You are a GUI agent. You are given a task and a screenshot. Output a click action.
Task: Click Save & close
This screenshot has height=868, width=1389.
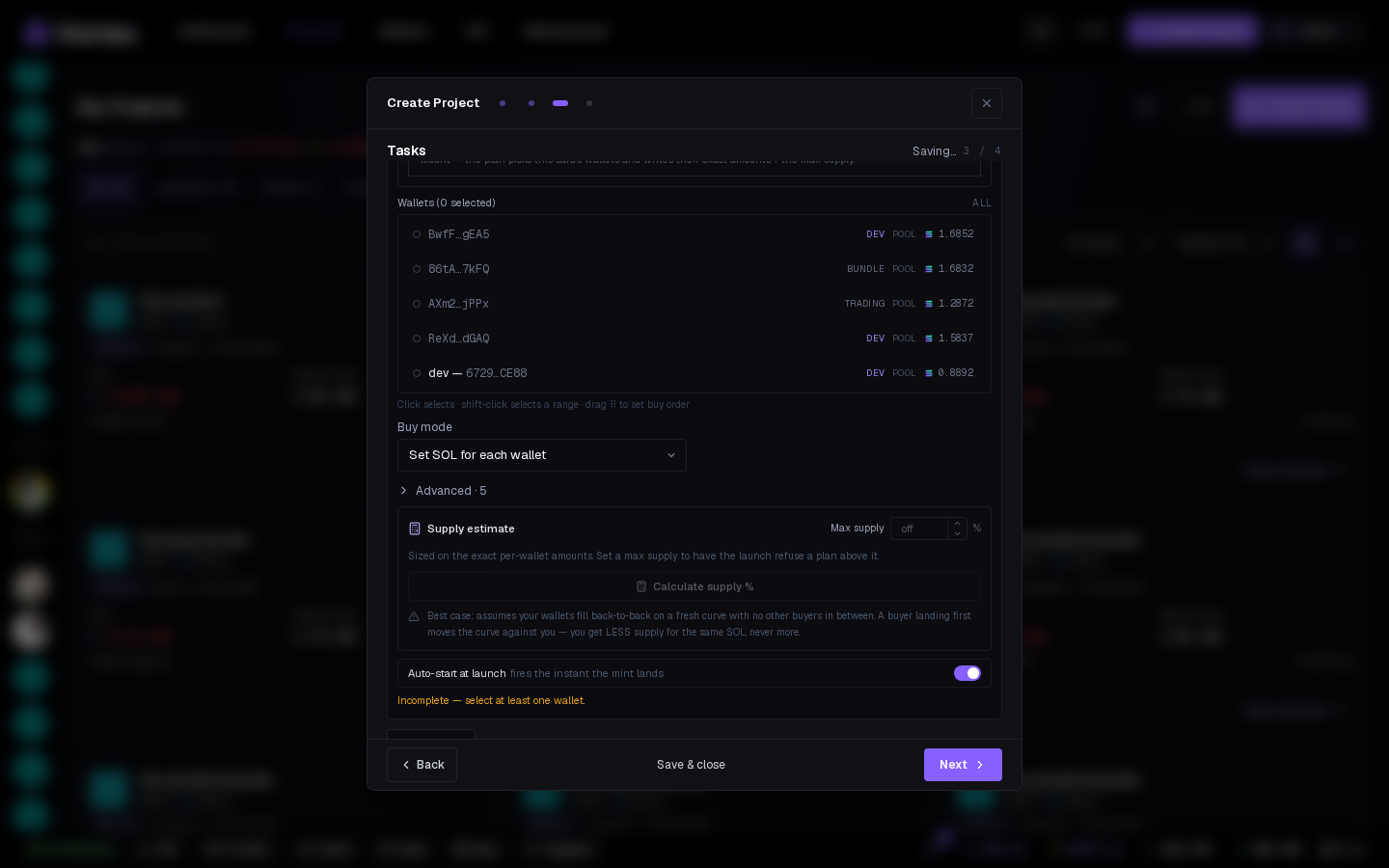tap(691, 765)
